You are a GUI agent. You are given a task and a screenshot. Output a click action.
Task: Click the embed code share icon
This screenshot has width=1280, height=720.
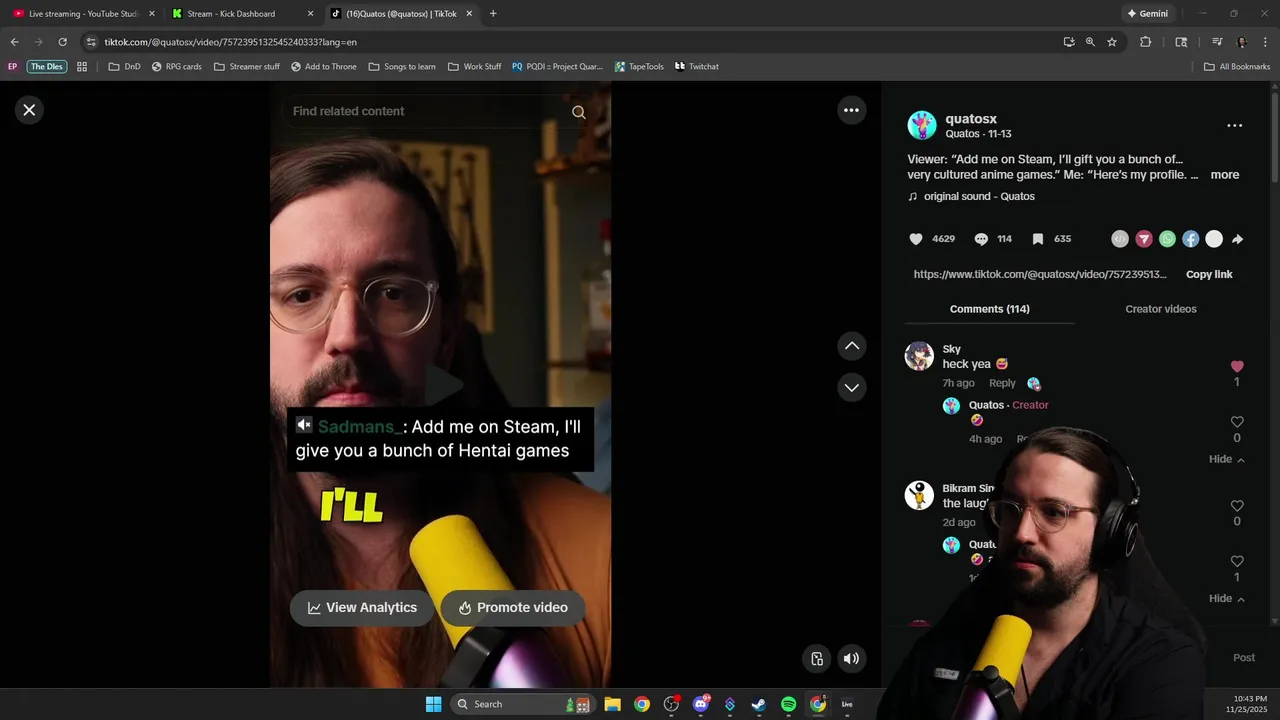1120,239
